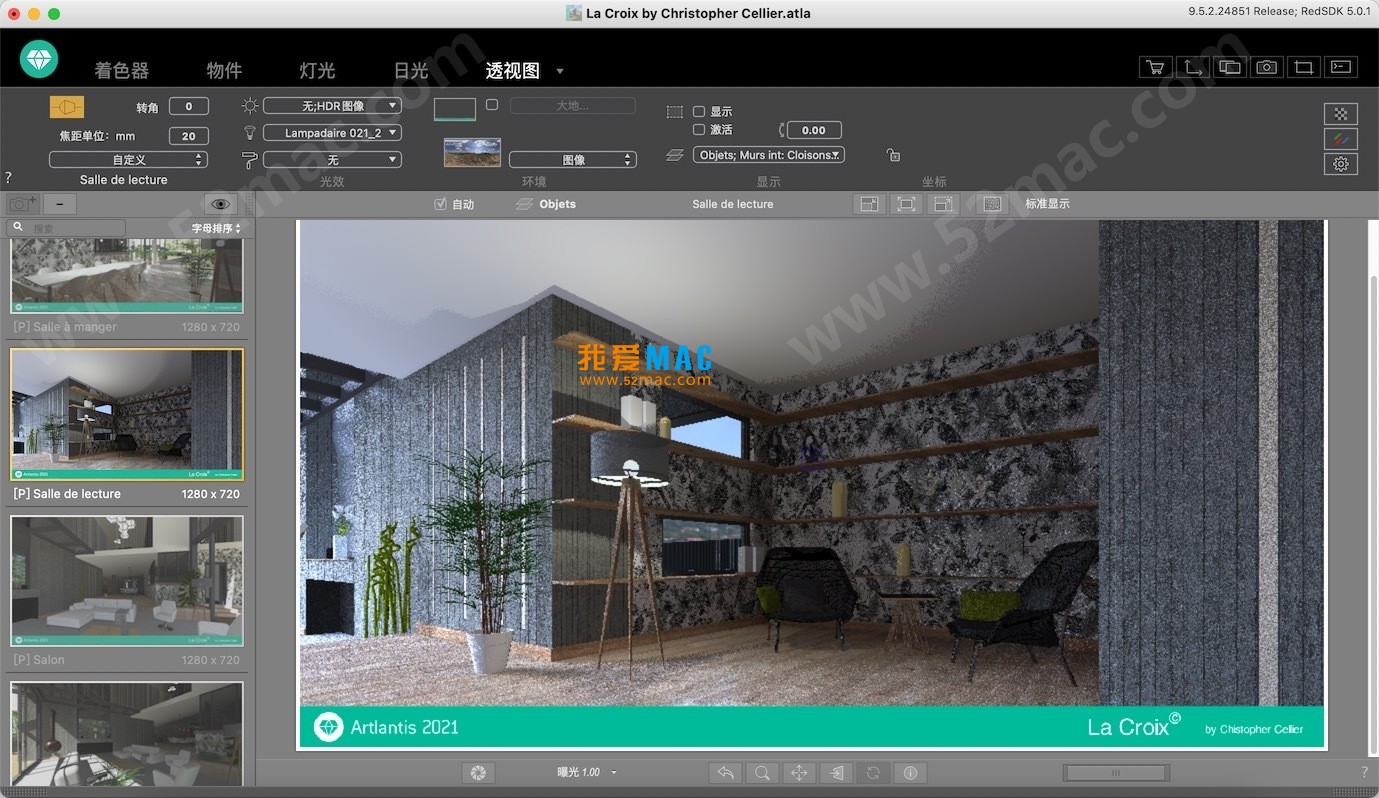Click the light bulb icon beside Lampadaire
Screen dimensions: 1379x798
click(250, 132)
